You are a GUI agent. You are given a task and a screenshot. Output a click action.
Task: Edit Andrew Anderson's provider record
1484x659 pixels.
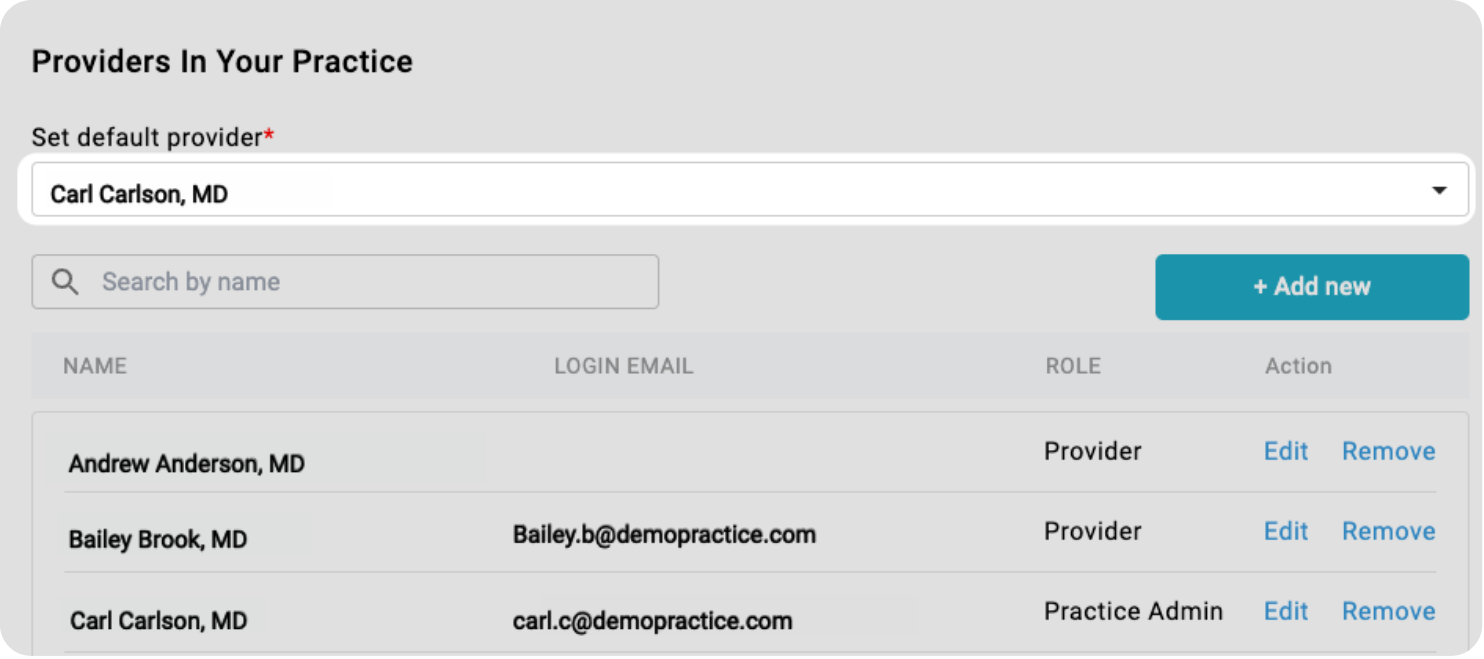pyautogui.click(x=1285, y=452)
